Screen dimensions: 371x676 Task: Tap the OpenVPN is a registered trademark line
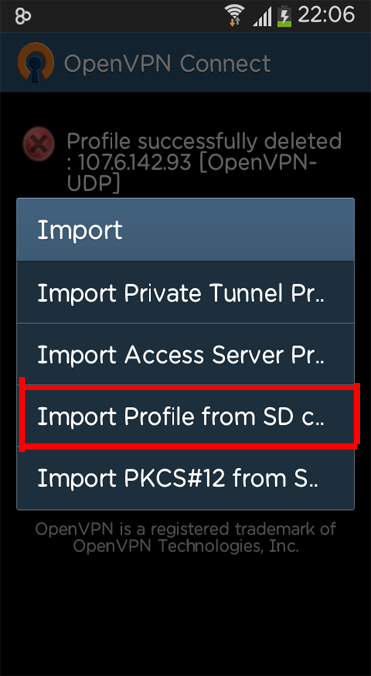point(185,529)
